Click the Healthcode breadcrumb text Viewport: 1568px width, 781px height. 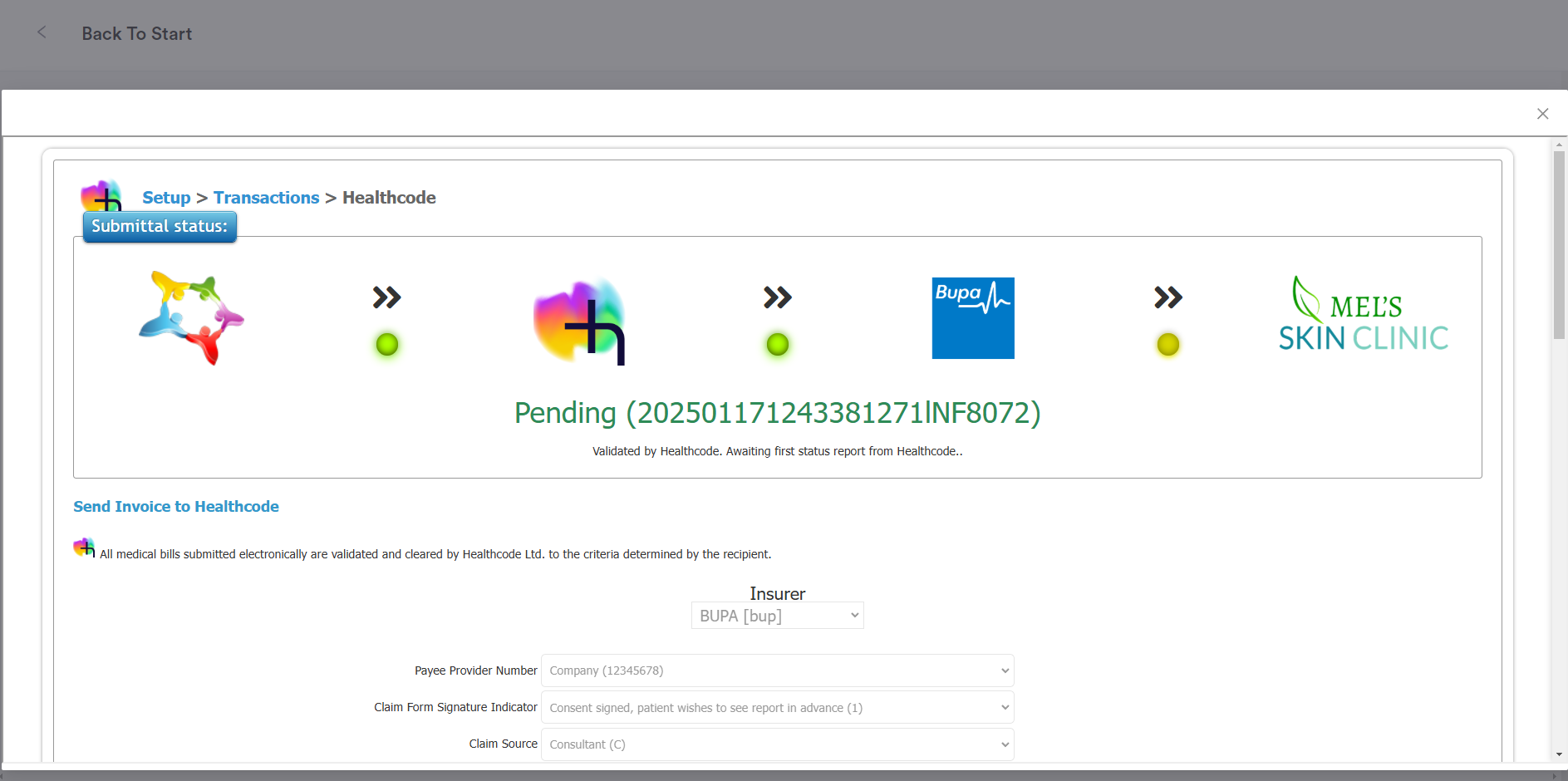point(389,198)
